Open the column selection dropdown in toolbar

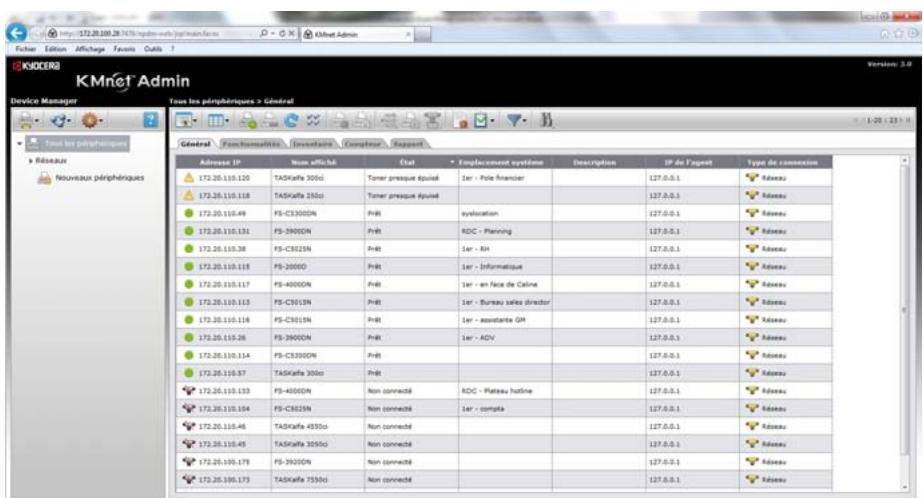[x=218, y=121]
